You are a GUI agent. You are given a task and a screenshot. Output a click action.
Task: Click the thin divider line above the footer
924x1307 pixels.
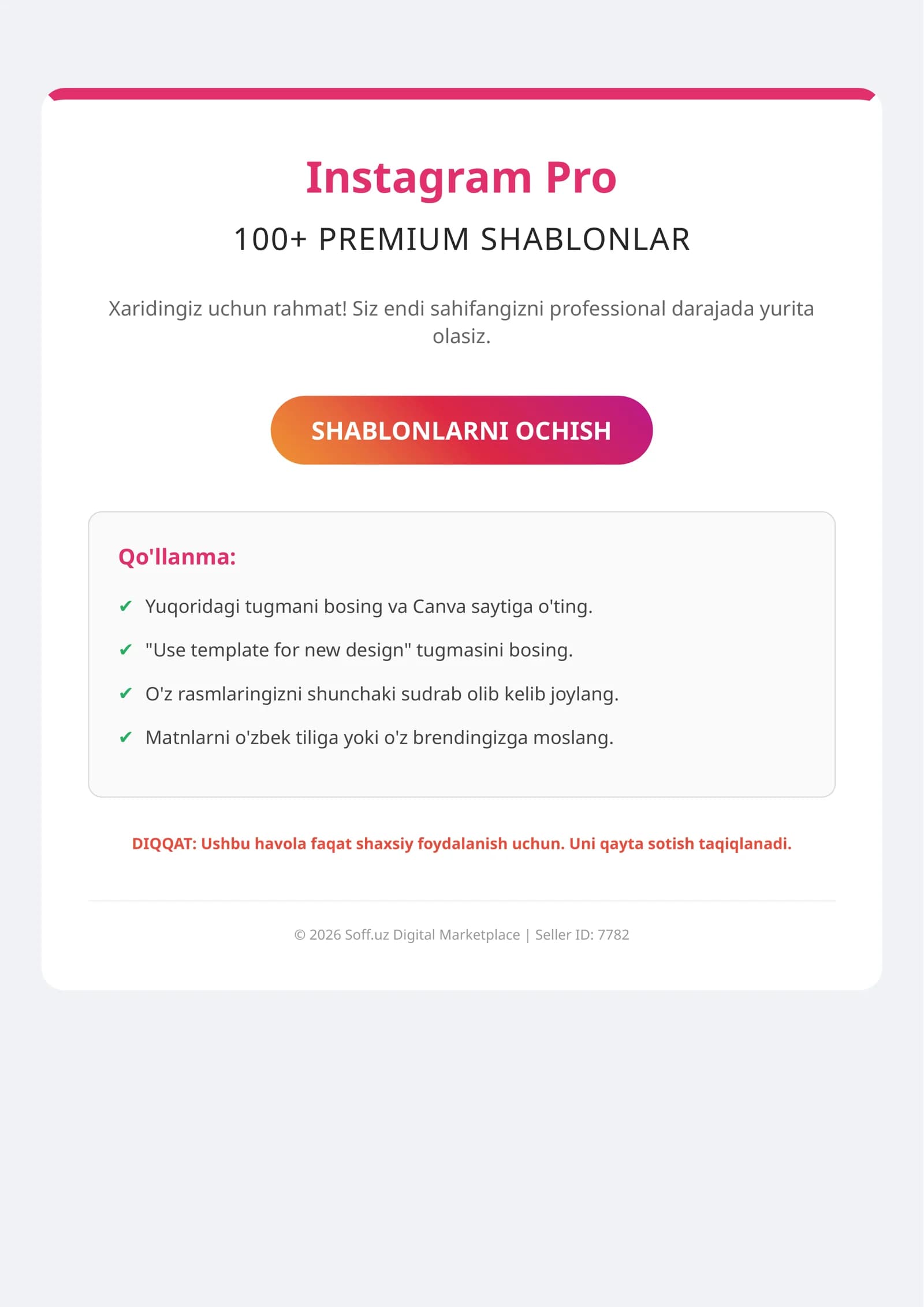tap(461, 901)
